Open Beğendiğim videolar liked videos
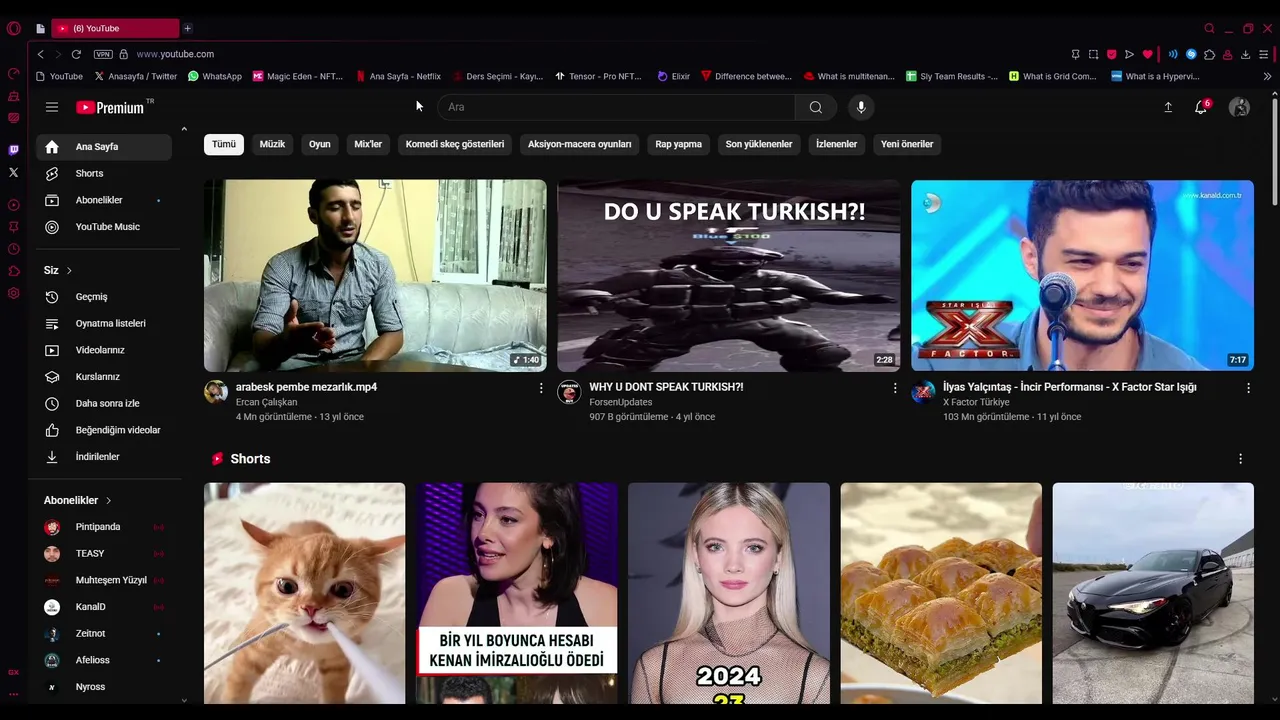1280x720 pixels. (x=104, y=430)
